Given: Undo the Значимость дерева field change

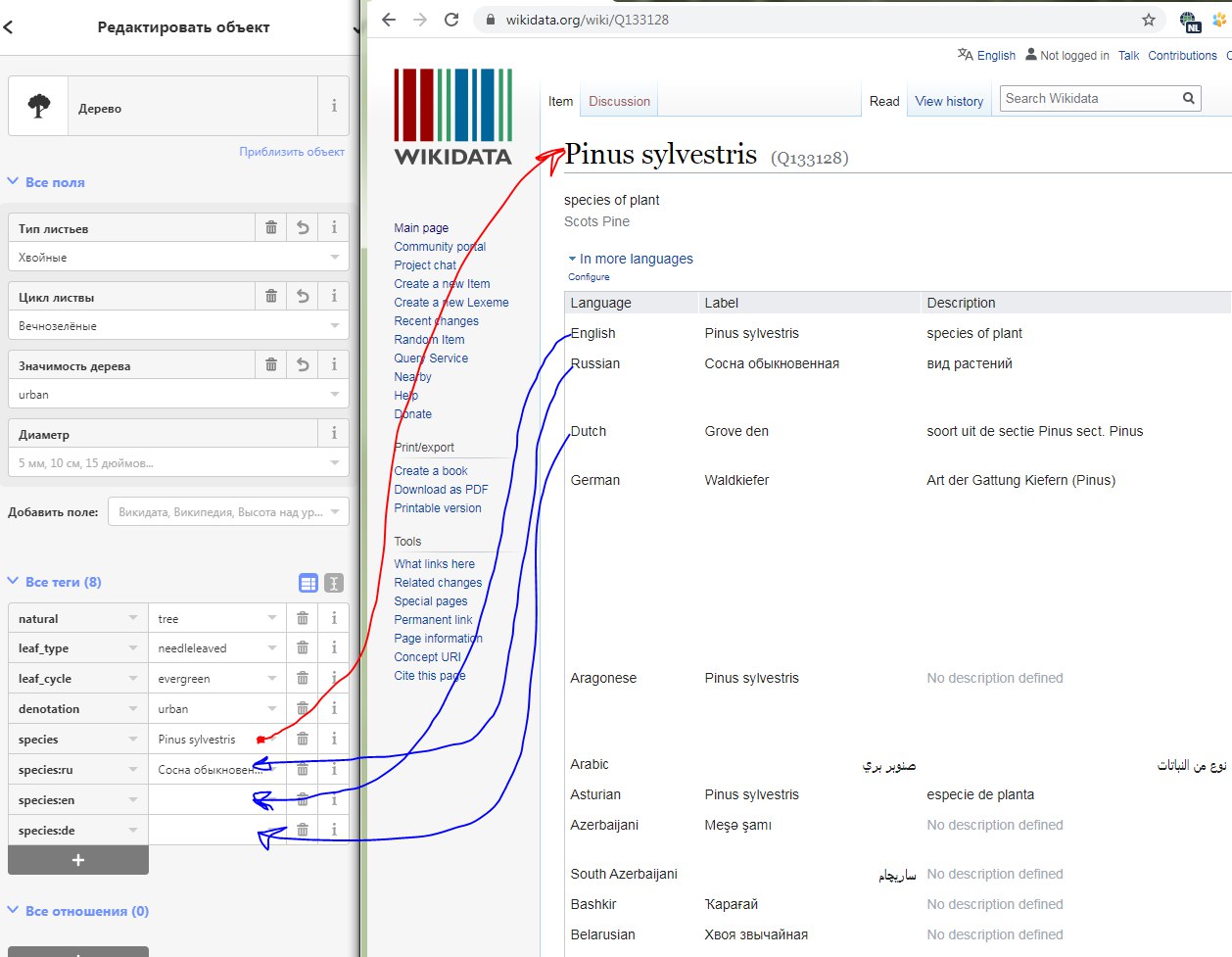Looking at the screenshot, I should (303, 364).
